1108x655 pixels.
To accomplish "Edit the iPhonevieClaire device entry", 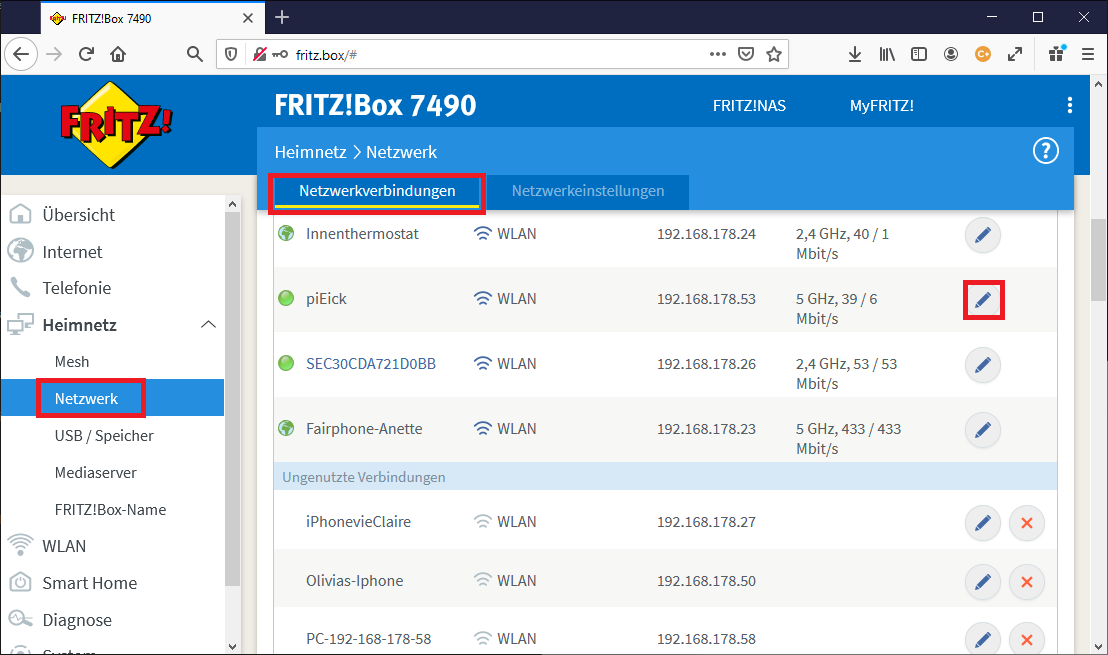I will (x=982, y=524).
